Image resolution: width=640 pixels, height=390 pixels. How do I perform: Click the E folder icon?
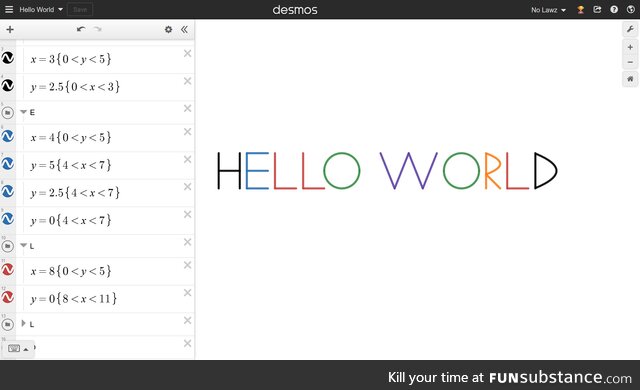(x=7, y=113)
